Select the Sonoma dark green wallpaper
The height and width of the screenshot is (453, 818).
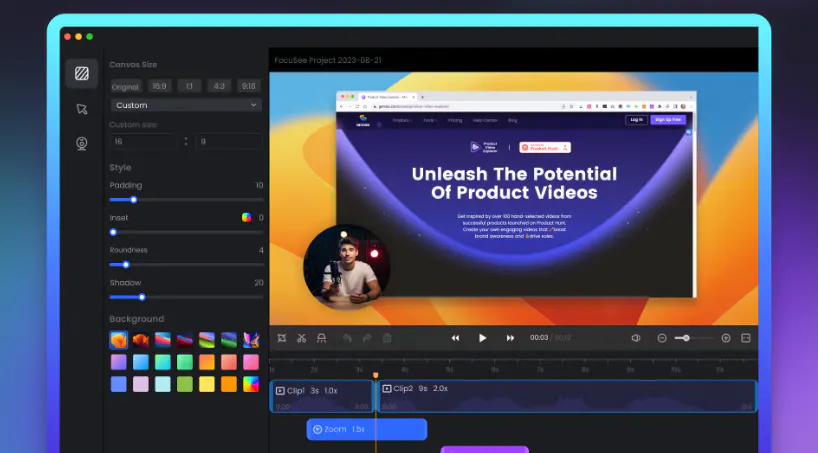click(x=228, y=340)
